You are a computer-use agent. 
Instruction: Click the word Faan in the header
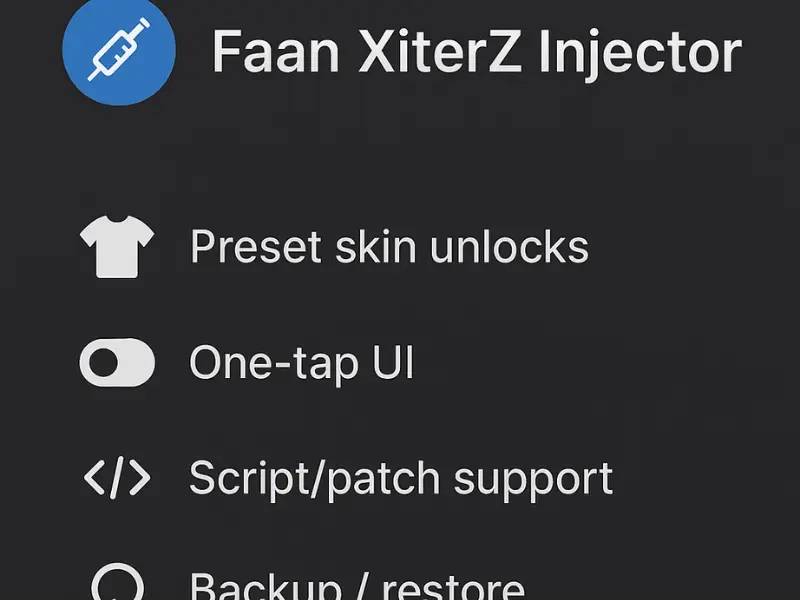coord(276,52)
